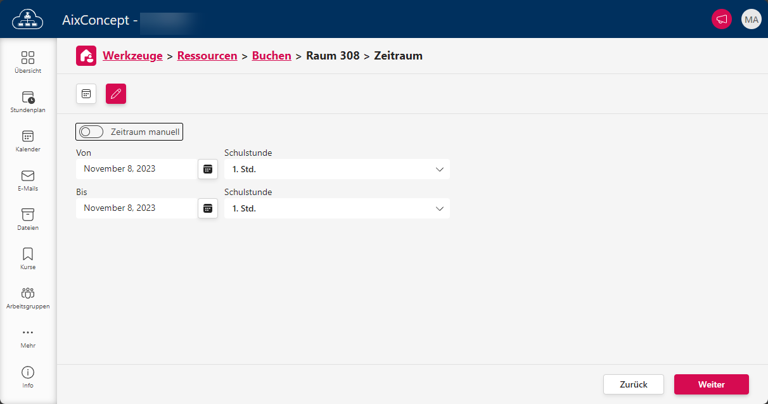The width and height of the screenshot is (768, 404).
Task: Follow the Ressourcen breadcrumb link
Action: 207,56
